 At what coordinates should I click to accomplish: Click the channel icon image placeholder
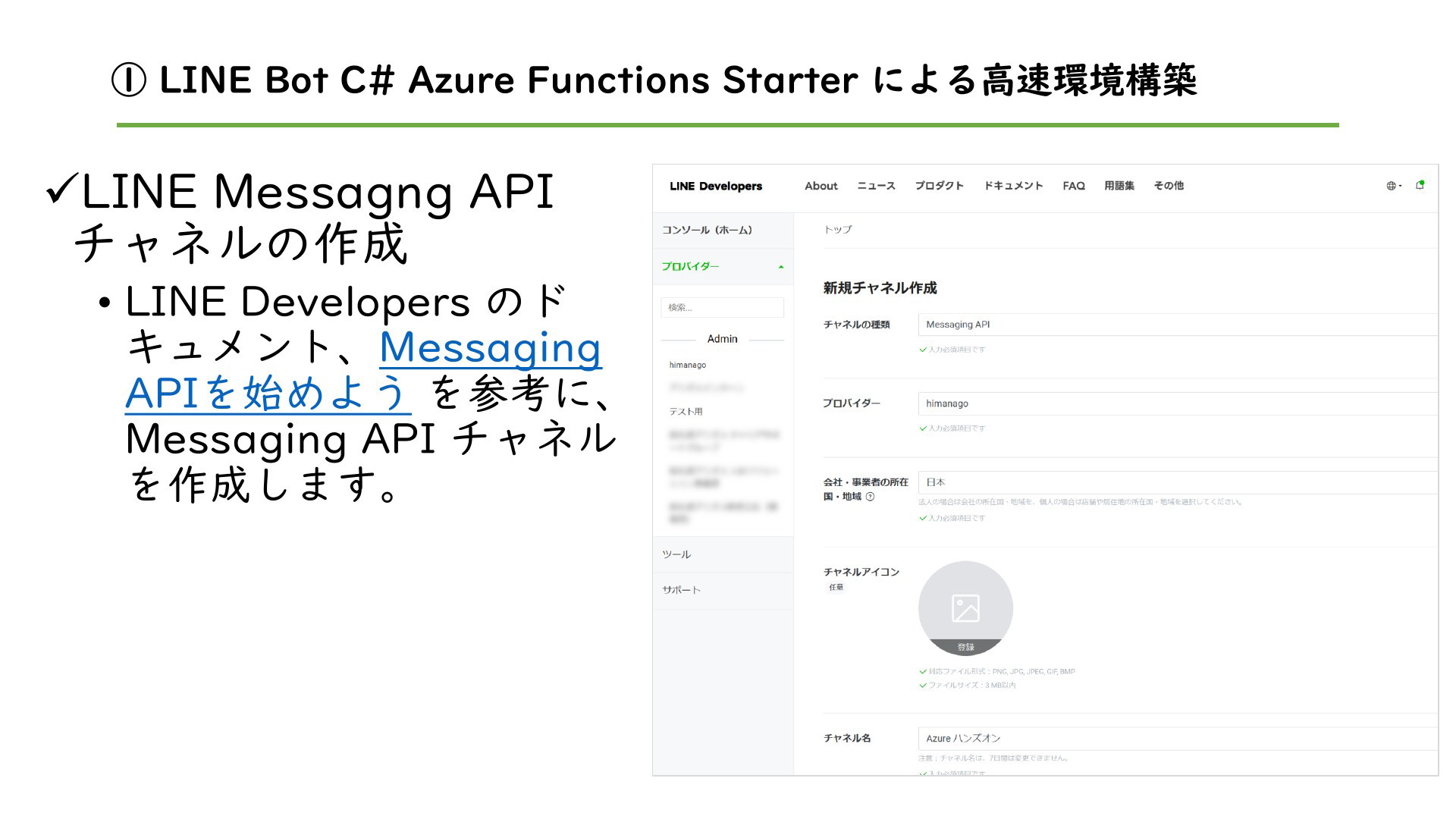coord(965,608)
